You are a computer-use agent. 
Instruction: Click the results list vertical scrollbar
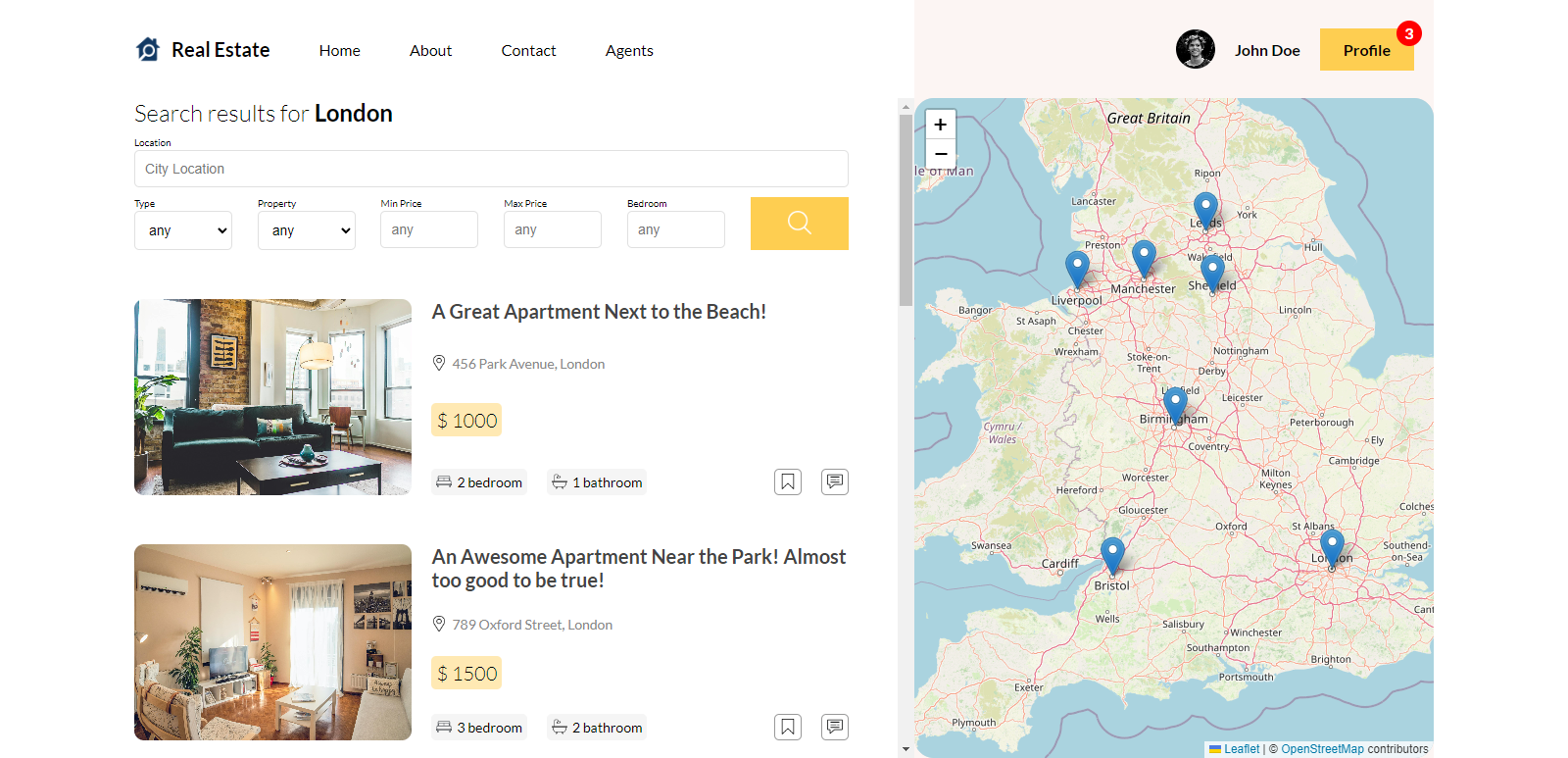906,210
